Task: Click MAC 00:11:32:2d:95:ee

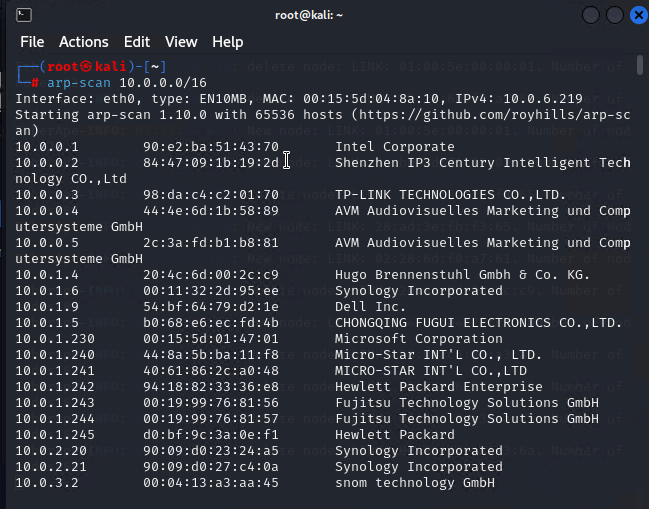Action: [x=211, y=291]
